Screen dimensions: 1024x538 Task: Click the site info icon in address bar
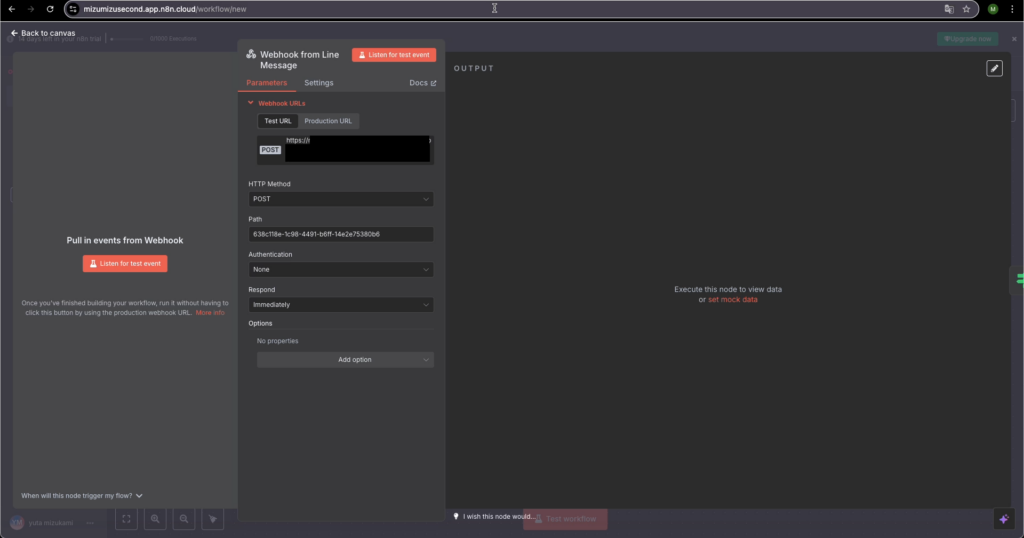coord(73,9)
